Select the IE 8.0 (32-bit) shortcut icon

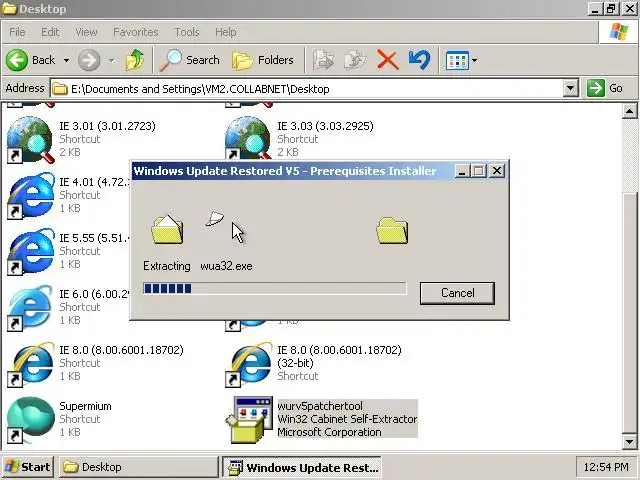point(249,364)
